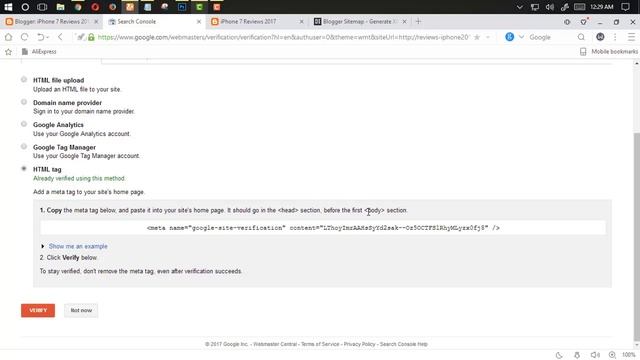640x360 pixels.
Task: Click the bookmarks star on bookmarks bar
Action: coord(8,52)
